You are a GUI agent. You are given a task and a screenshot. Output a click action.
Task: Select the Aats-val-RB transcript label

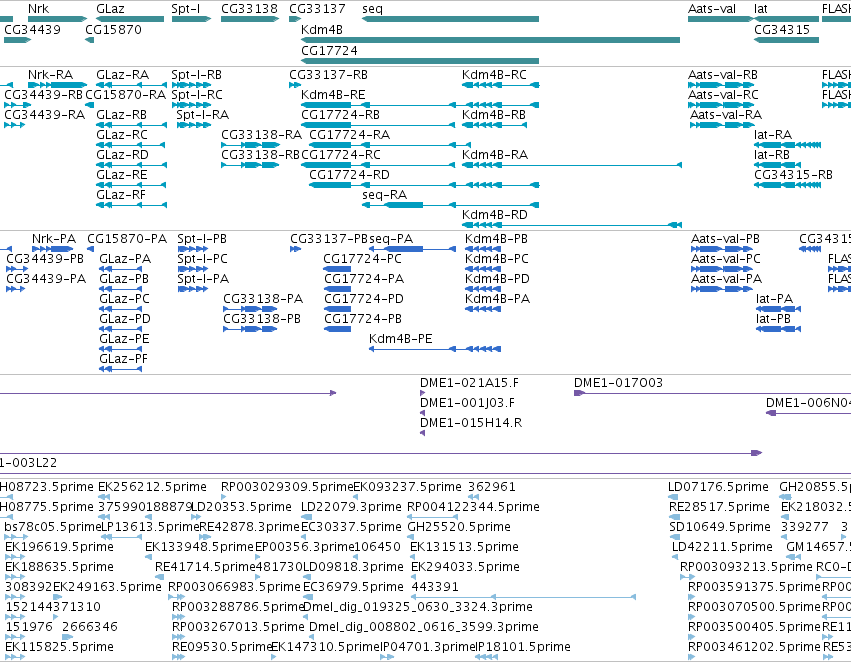coord(723,75)
